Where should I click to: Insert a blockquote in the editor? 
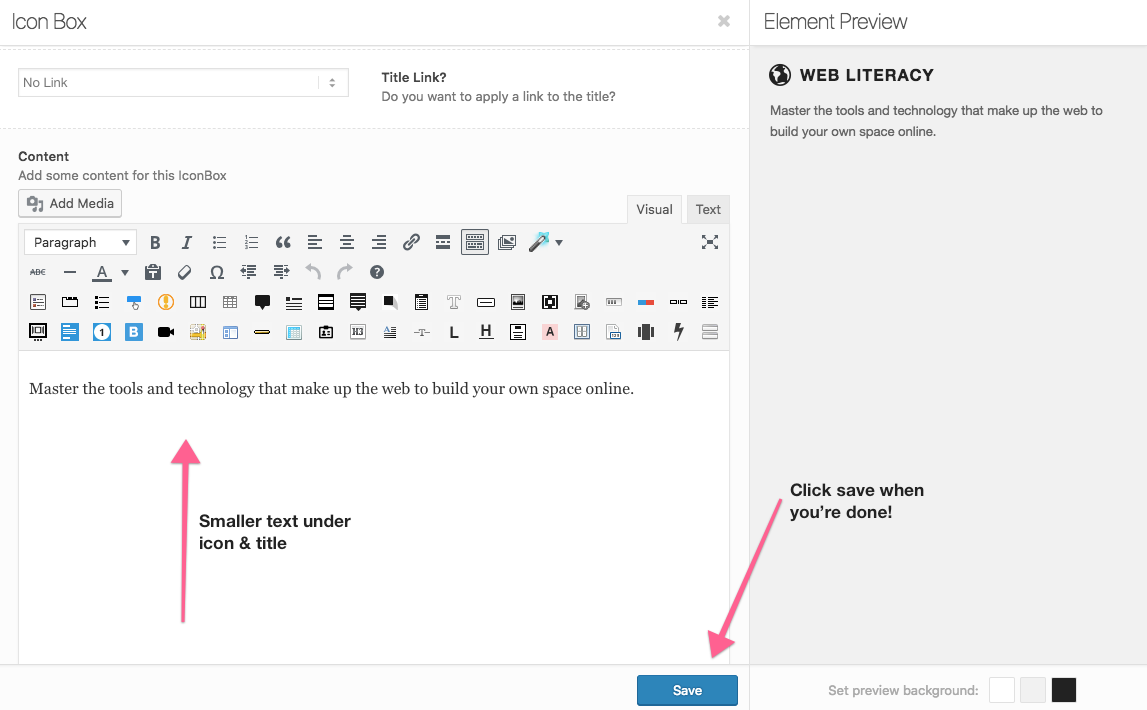coord(283,243)
